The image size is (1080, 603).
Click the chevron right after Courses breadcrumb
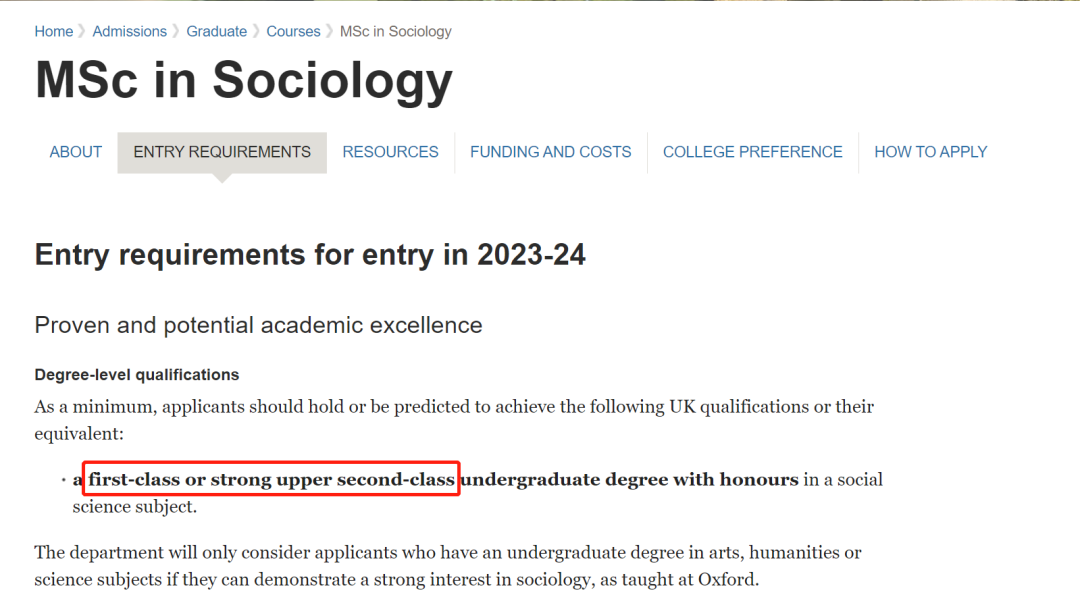click(x=330, y=31)
